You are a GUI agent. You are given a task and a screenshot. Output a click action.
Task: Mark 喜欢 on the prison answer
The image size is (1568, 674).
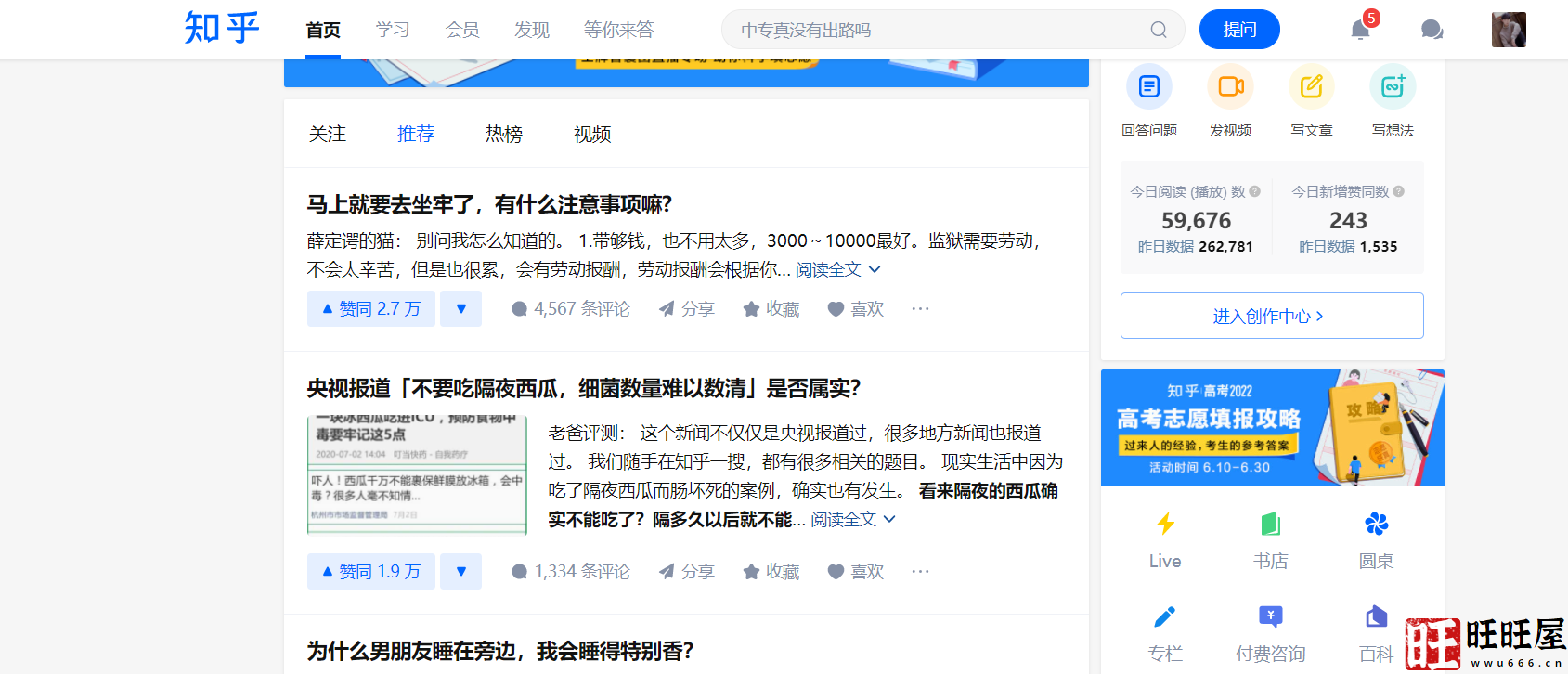pos(856,309)
